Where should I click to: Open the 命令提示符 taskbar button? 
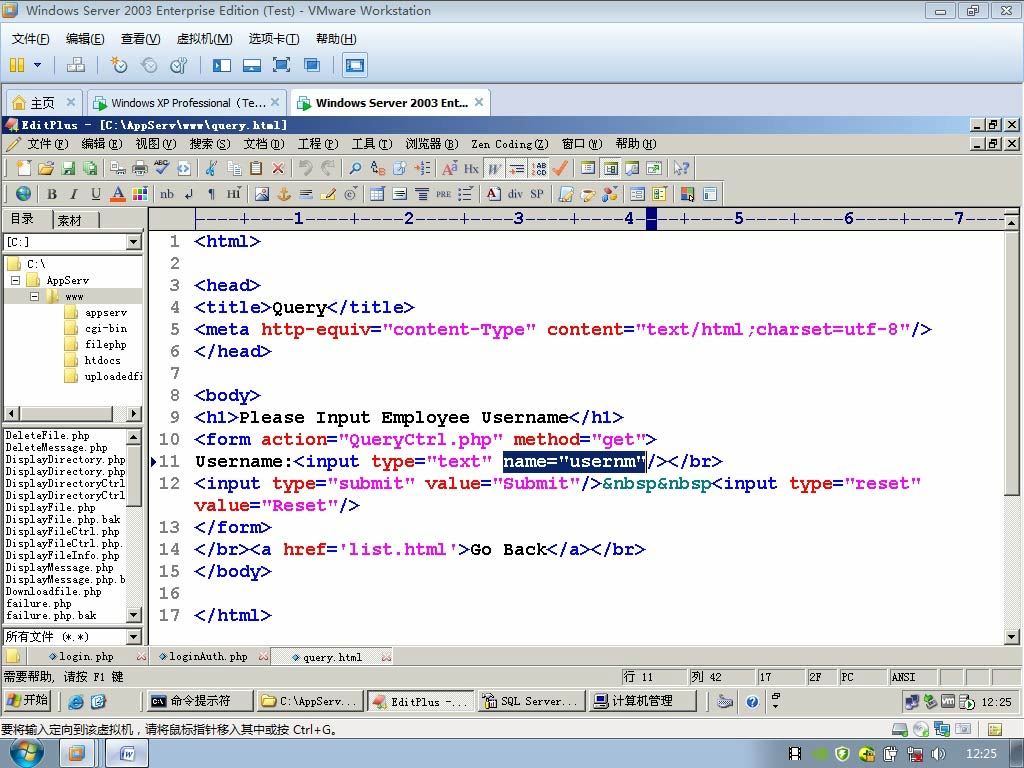[200, 701]
